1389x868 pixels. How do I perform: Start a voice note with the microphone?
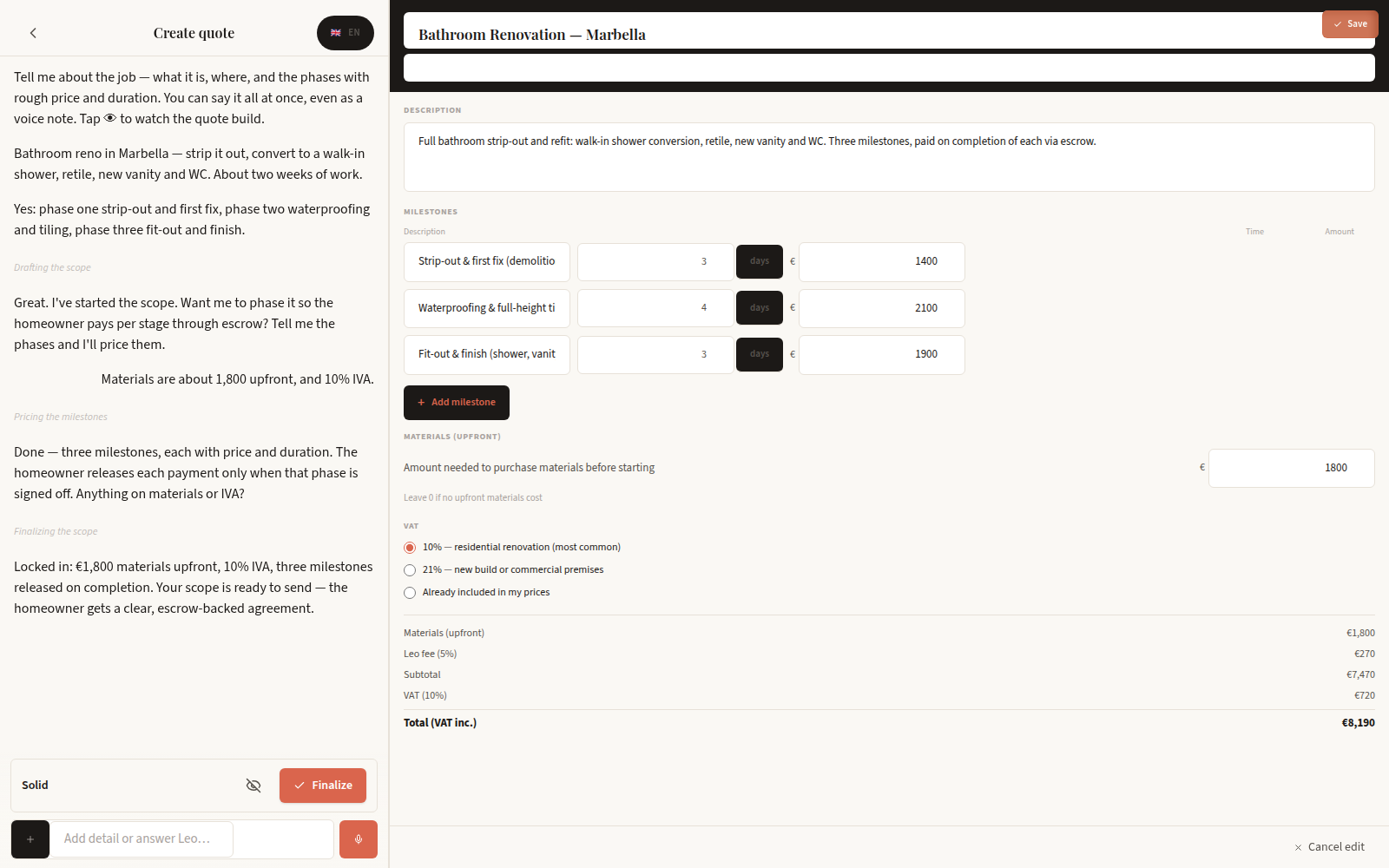pos(359,839)
